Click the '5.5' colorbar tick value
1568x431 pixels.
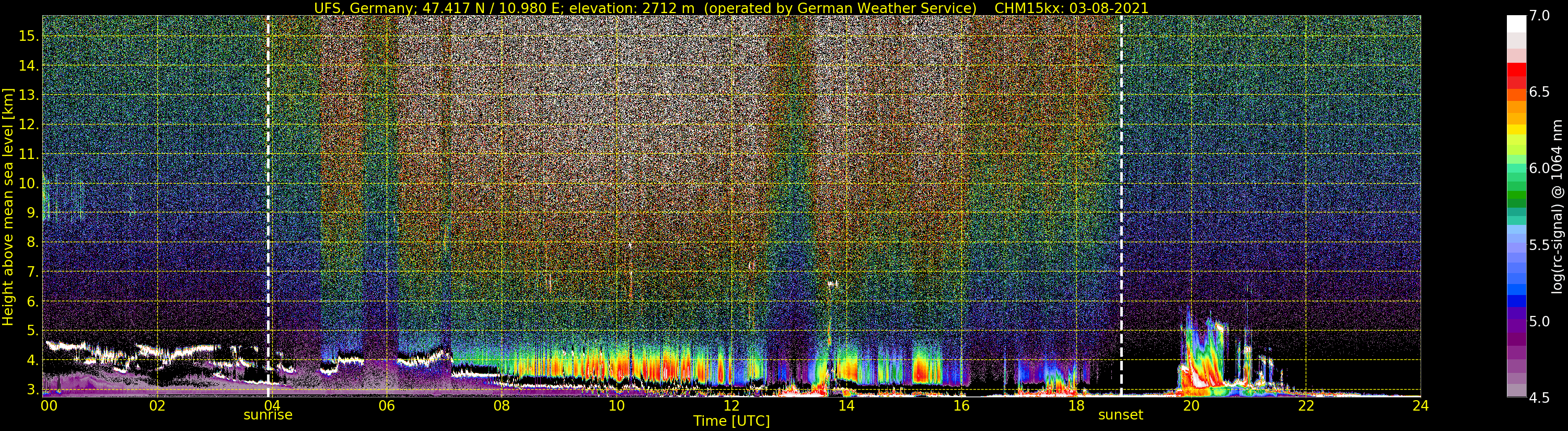click(x=1539, y=245)
